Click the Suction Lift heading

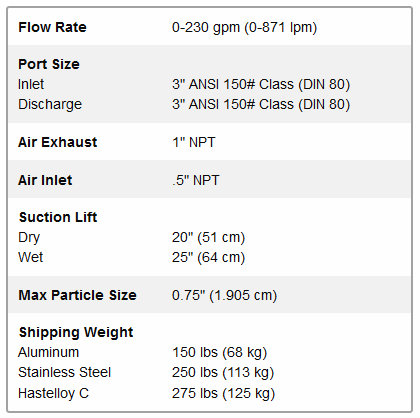coord(58,217)
